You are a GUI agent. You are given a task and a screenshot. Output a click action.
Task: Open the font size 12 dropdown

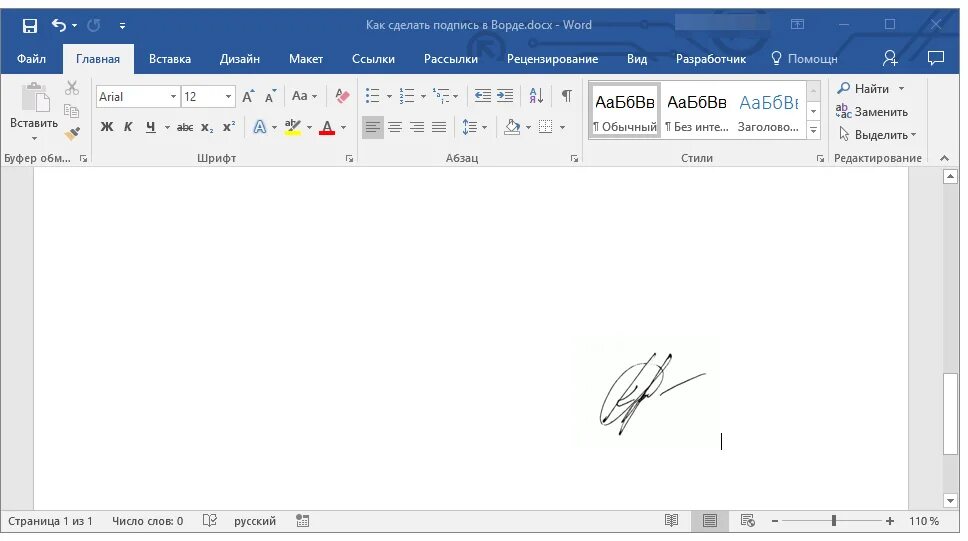click(228, 96)
